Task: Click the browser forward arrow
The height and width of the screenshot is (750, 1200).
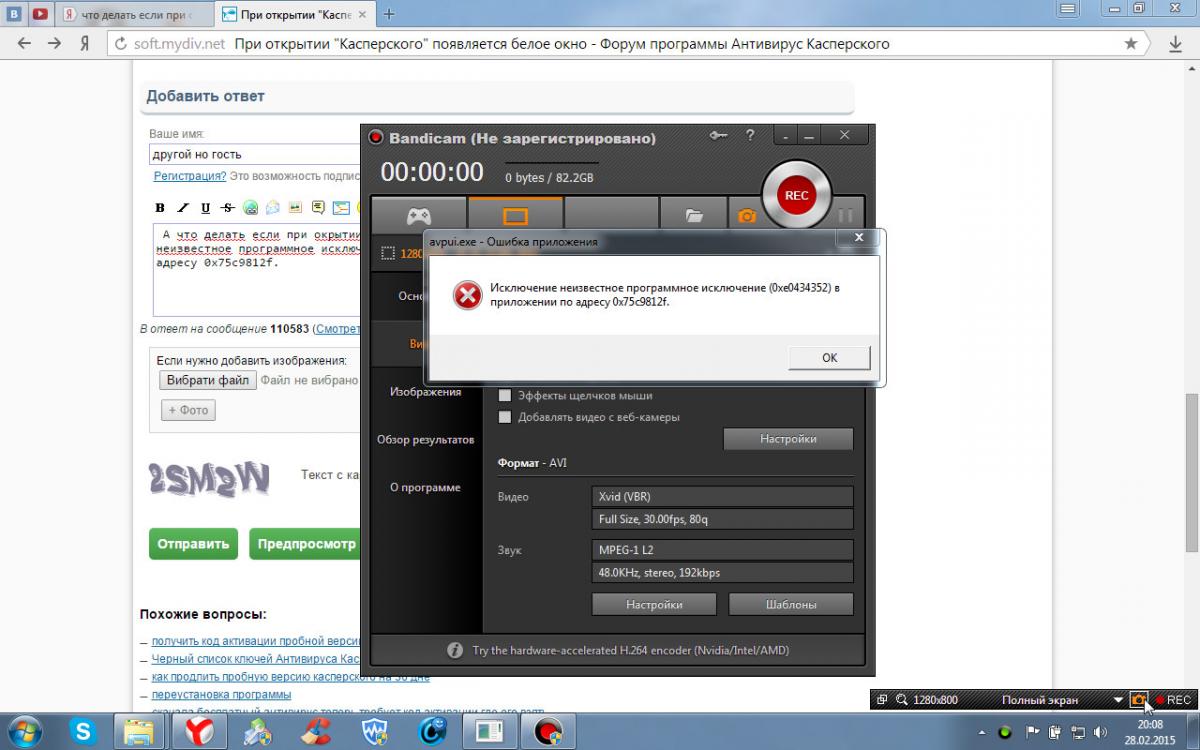Action: click(x=55, y=44)
